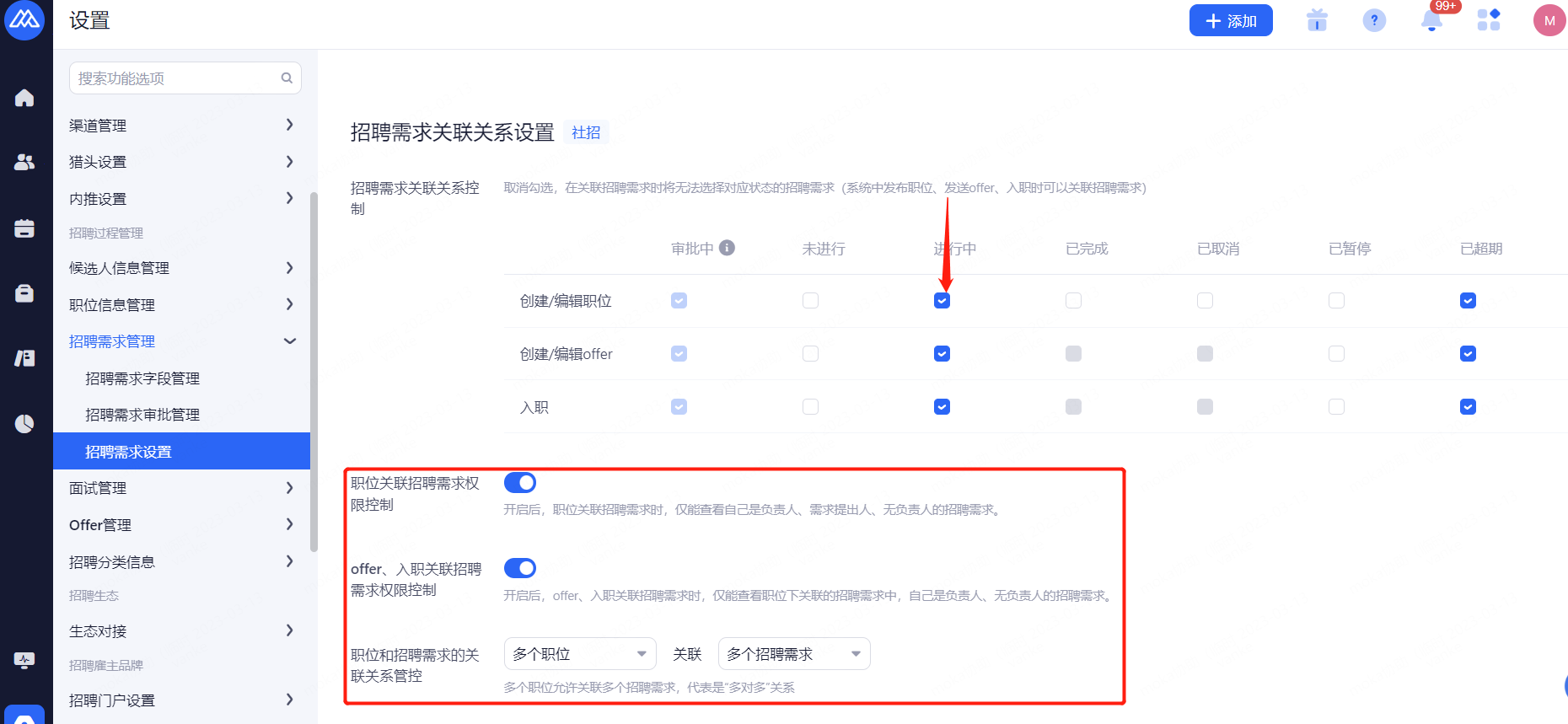Disable offer、入职关联招聘需求权限控制 toggle
This screenshot has width=1568, height=724.
point(520,568)
